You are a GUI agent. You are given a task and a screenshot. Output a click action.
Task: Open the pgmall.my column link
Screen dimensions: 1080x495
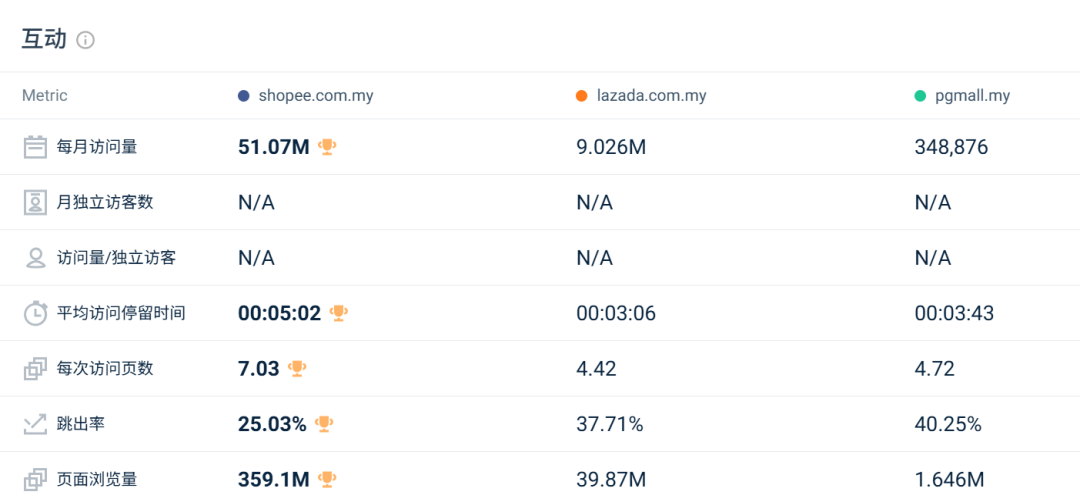coord(973,96)
